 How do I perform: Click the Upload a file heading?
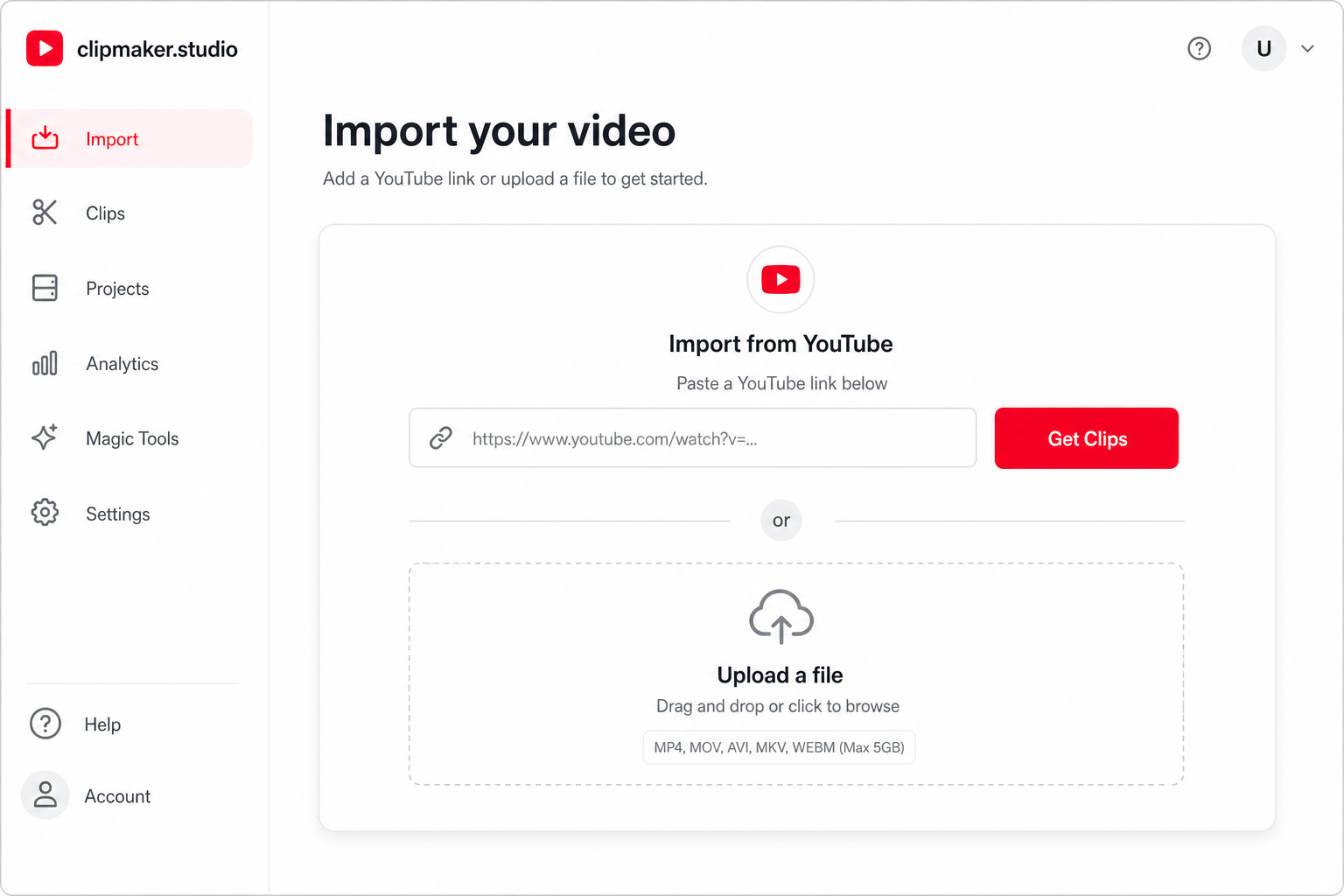(780, 675)
